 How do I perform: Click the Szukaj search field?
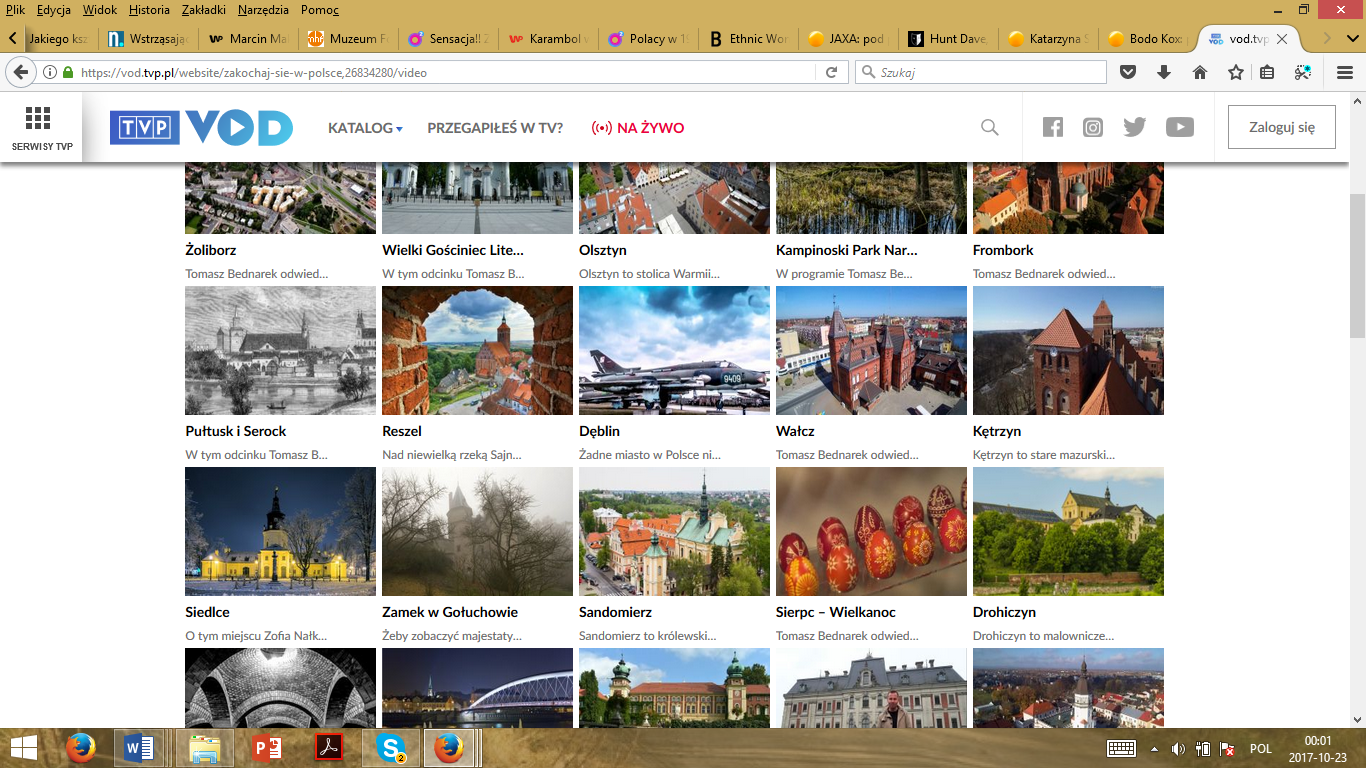980,72
